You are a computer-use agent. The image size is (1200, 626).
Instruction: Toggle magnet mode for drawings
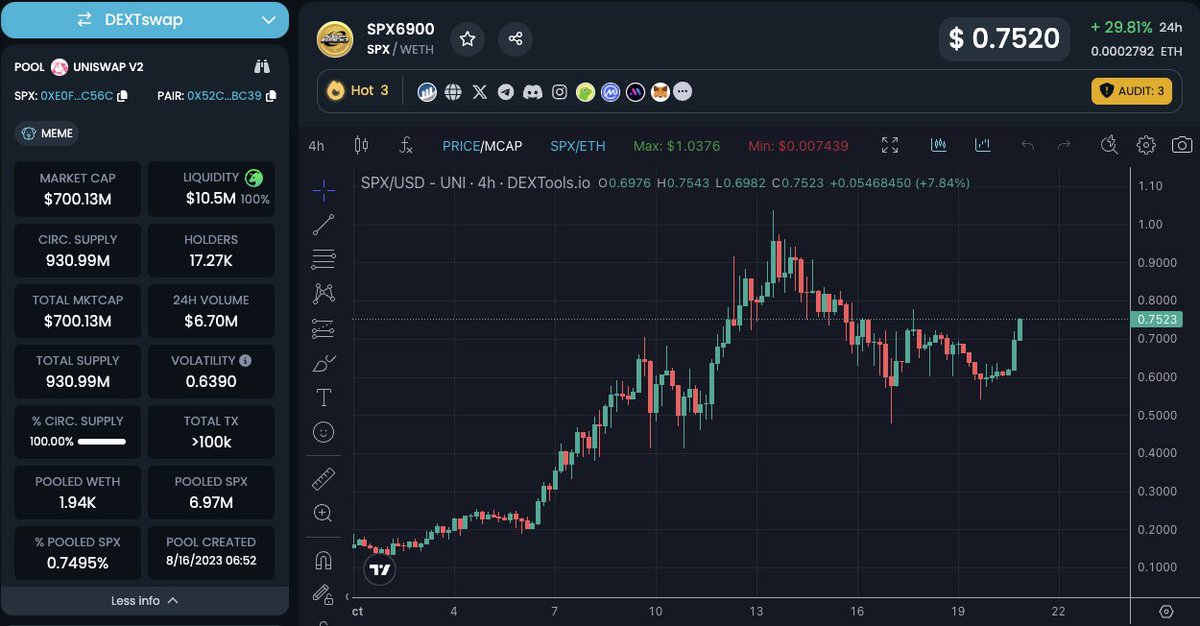(323, 560)
